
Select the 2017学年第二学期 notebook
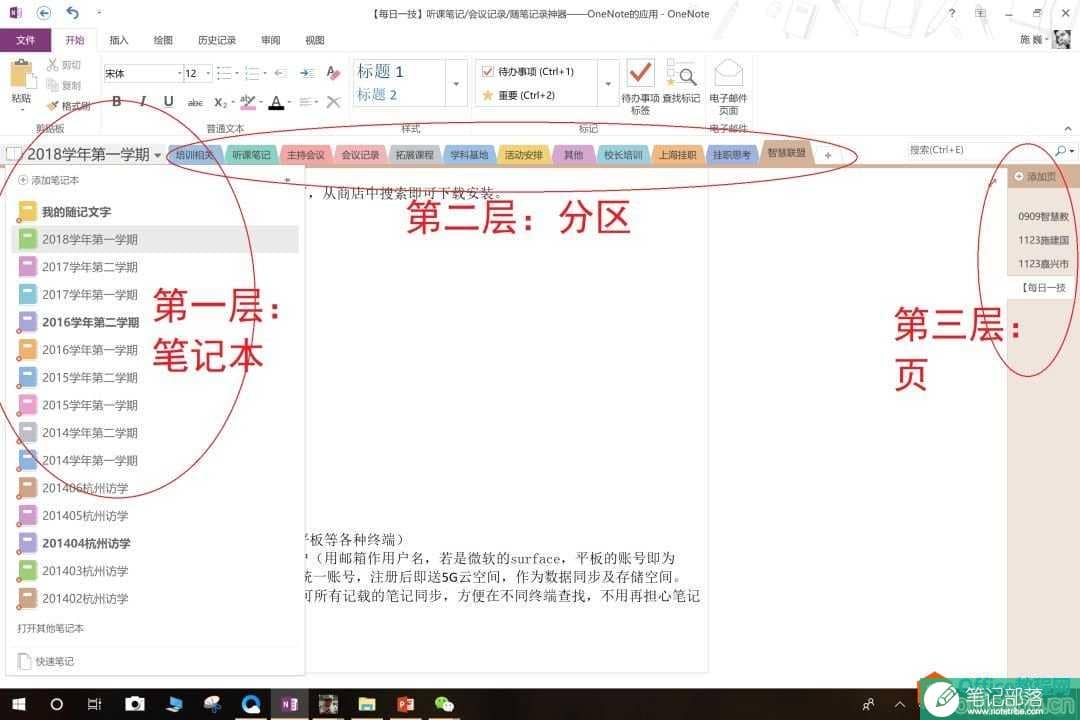156,267
